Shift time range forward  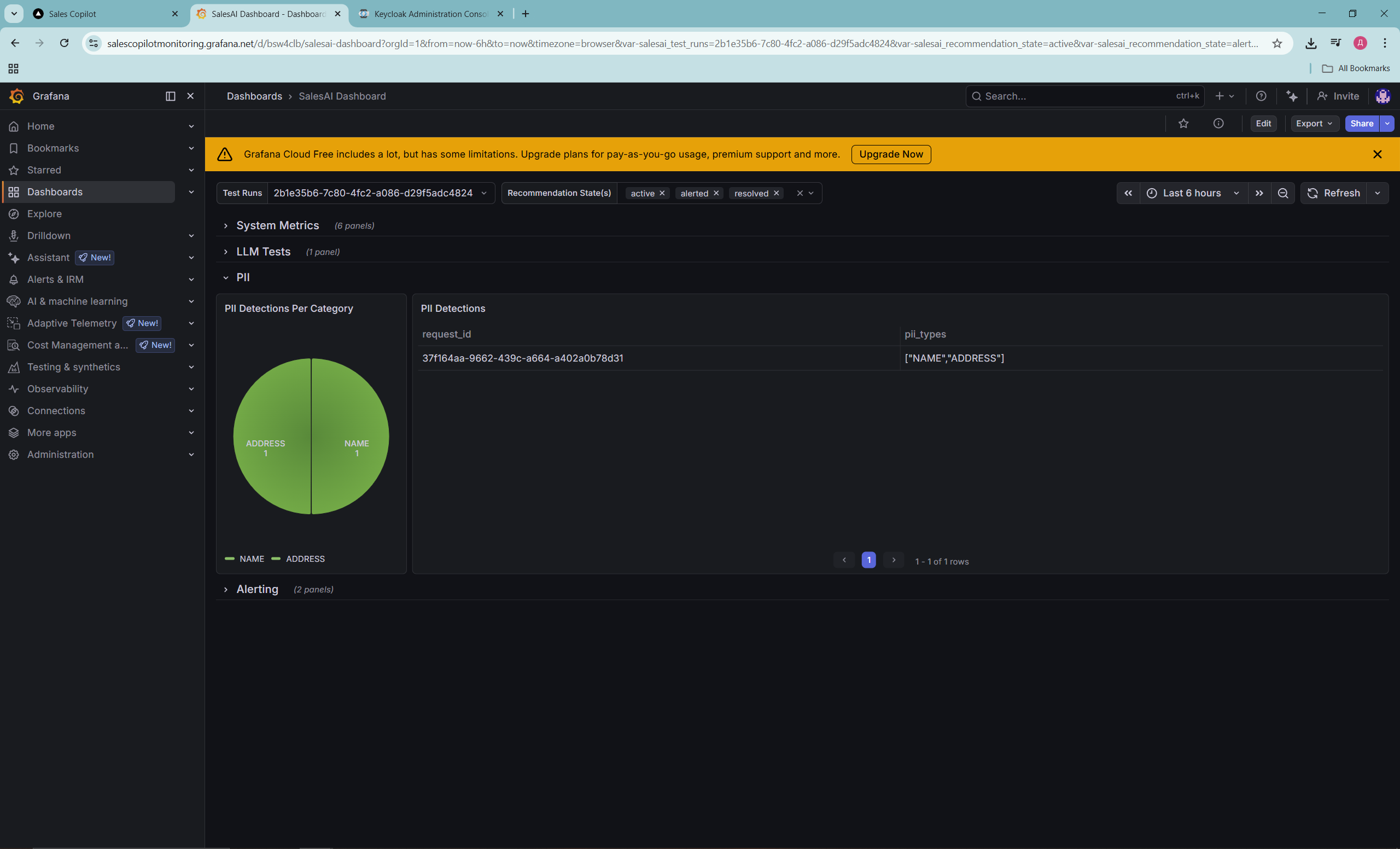1259,193
